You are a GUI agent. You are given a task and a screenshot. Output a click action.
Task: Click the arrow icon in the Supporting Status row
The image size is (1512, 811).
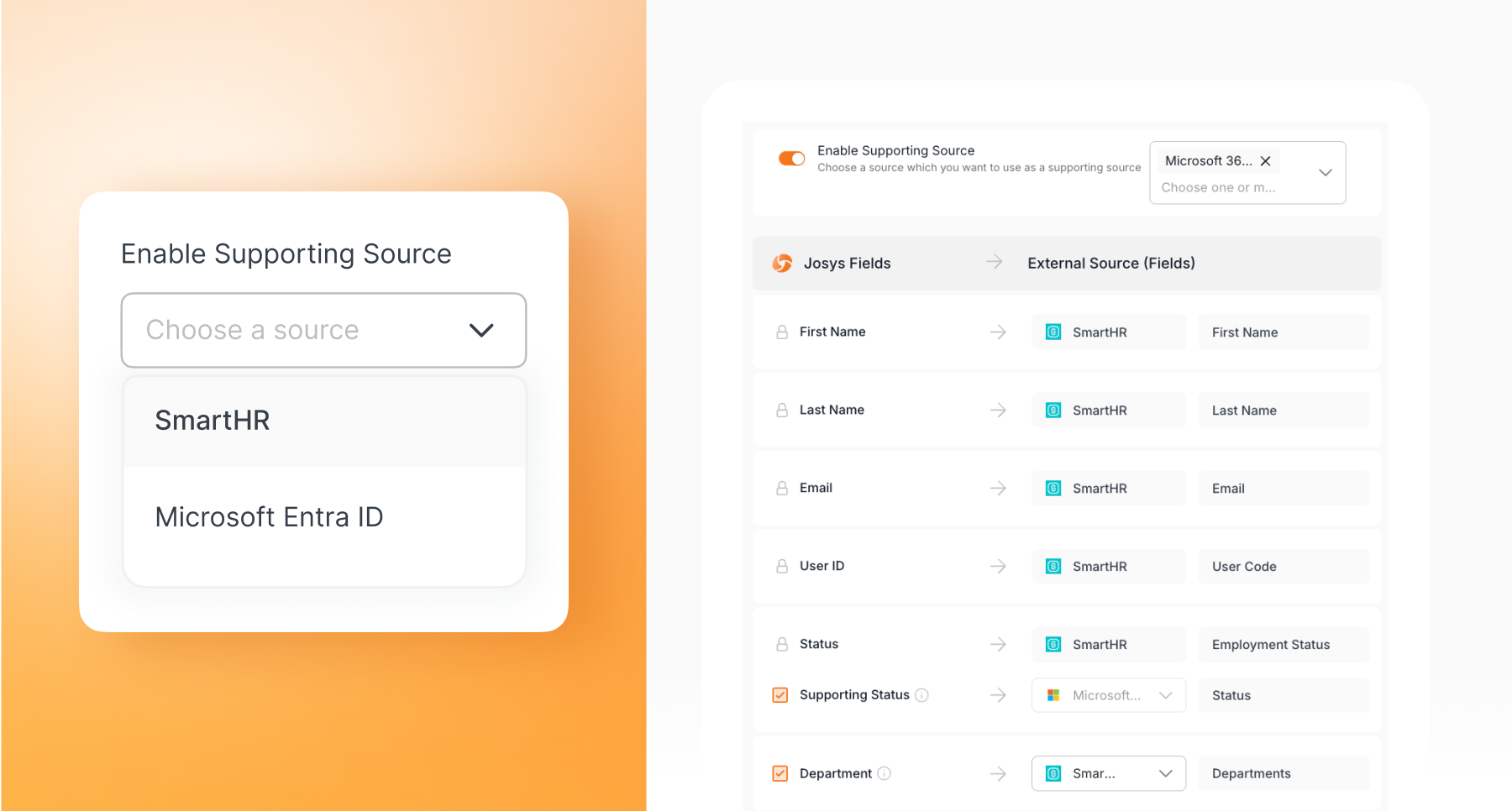998,695
